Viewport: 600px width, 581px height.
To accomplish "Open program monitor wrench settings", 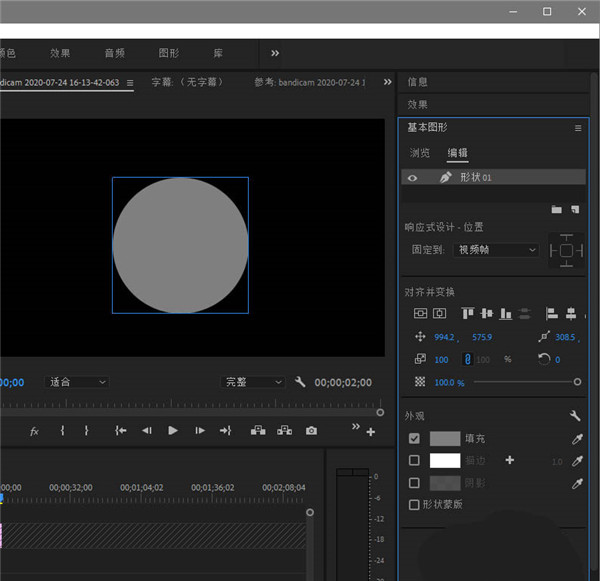I will click(x=301, y=382).
